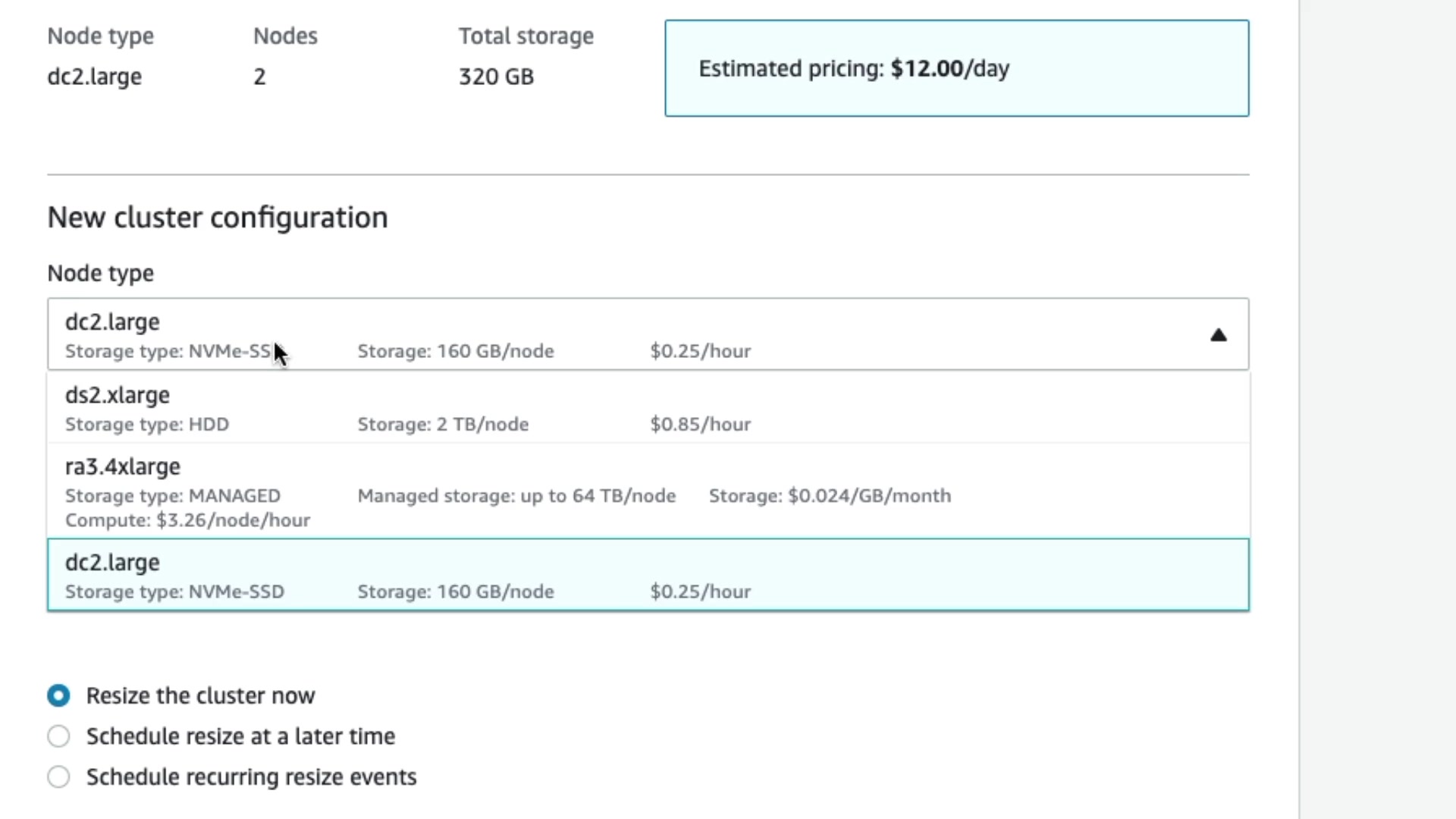This screenshot has width=1456, height=819.
Task: Click Storage: 2 TB/node in ds2.xlarge
Action: [x=443, y=424]
